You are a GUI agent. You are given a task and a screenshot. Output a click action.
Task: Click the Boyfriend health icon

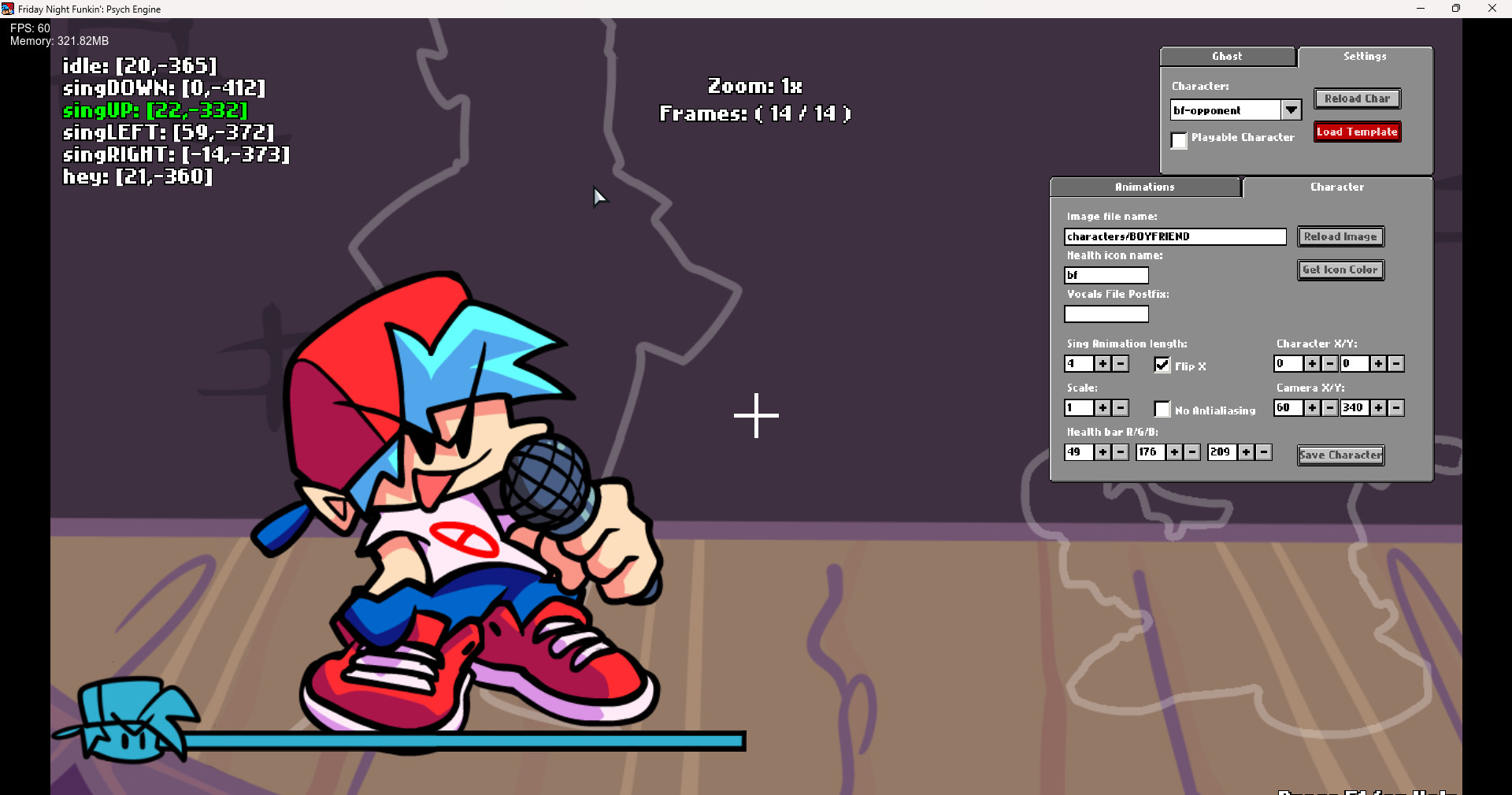pos(128,720)
